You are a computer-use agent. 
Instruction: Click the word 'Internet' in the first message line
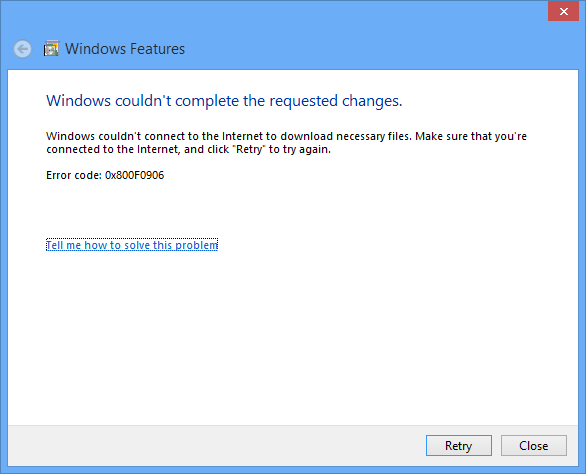click(242, 136)
